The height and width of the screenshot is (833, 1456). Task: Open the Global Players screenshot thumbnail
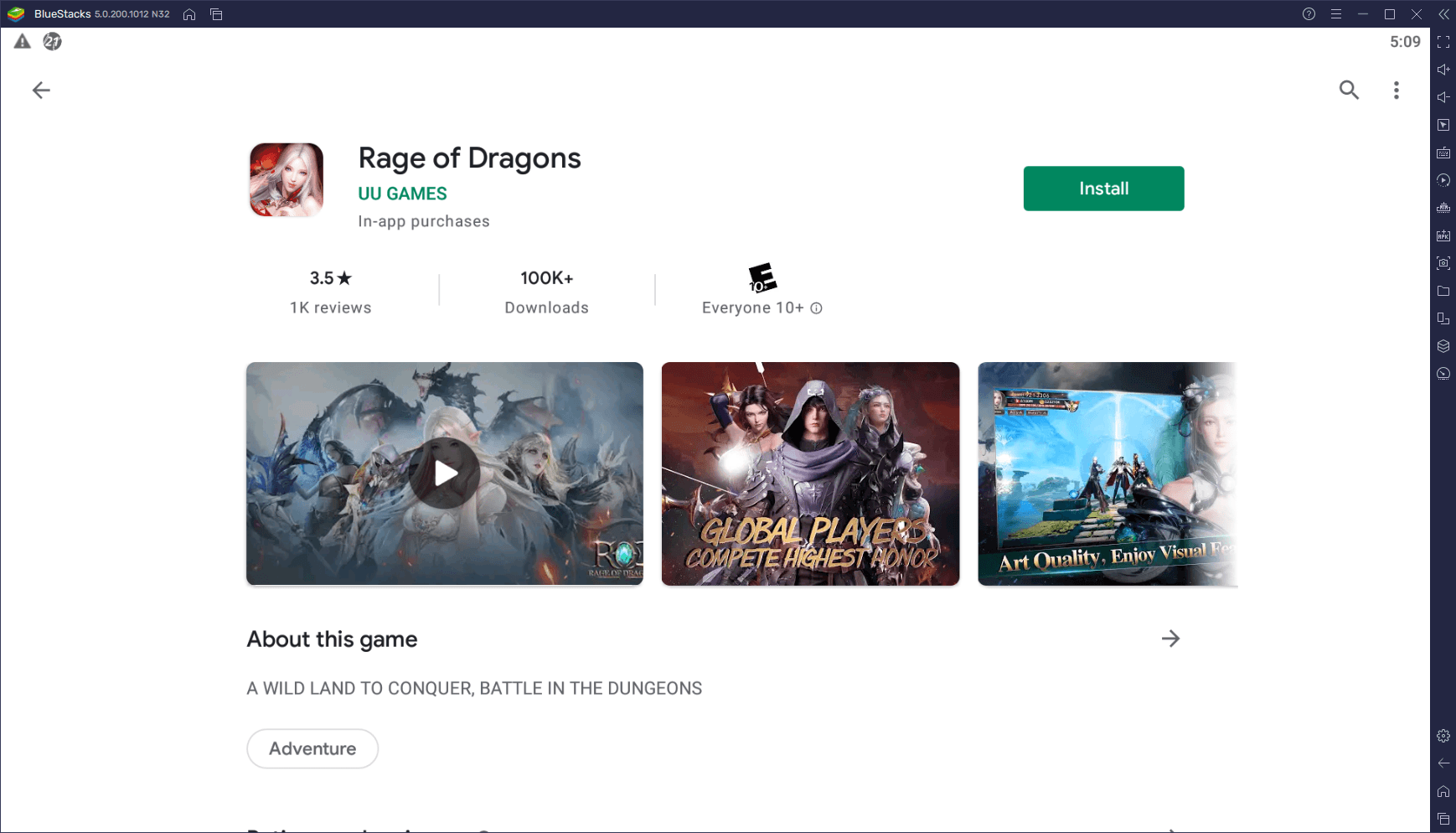(810, 473)
